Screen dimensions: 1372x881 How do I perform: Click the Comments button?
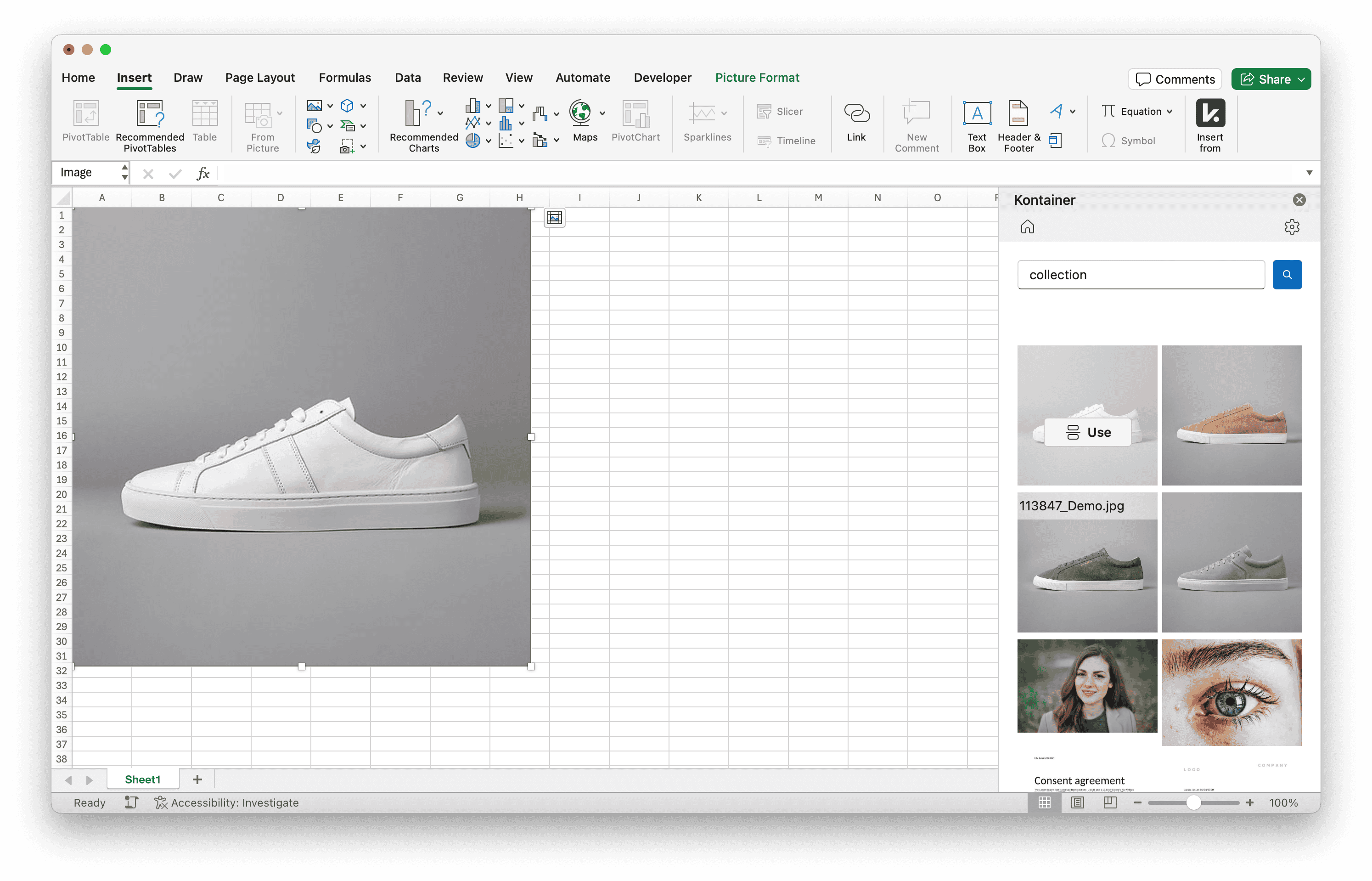pyautogui.click(x=1175, y=79)
